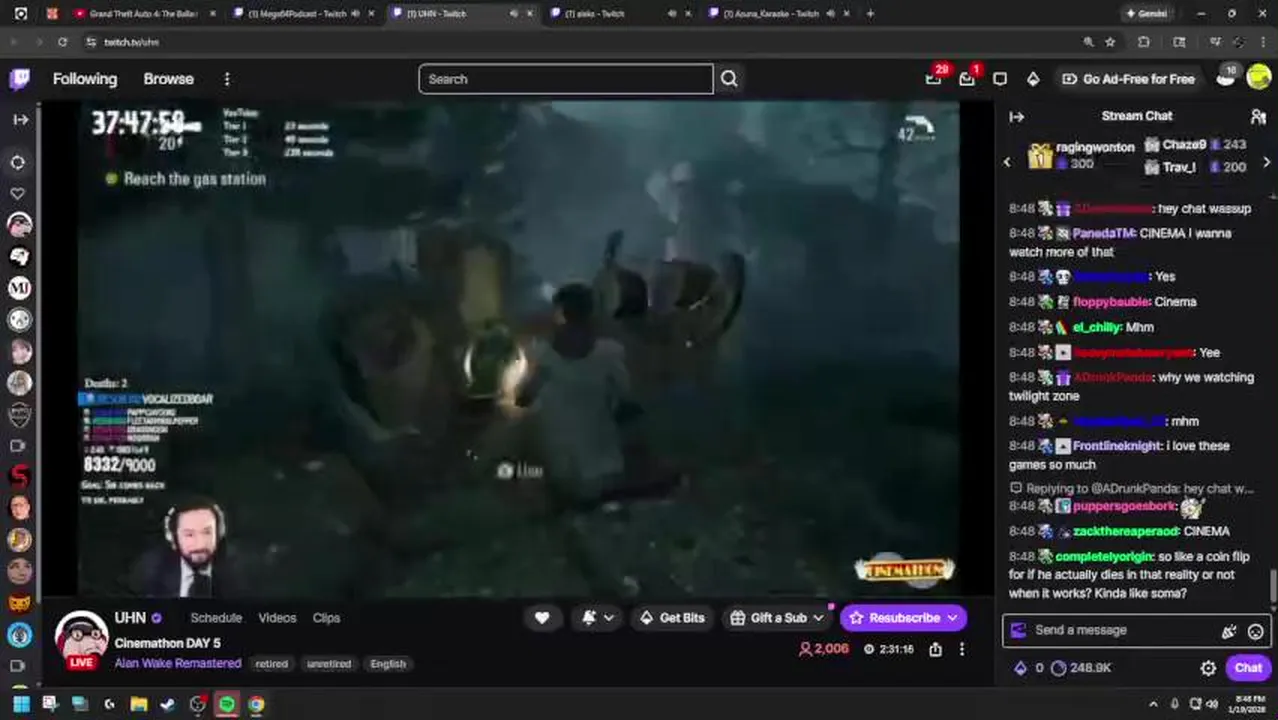
Task: Open the Browse page
Action: (x=168, y=79)
